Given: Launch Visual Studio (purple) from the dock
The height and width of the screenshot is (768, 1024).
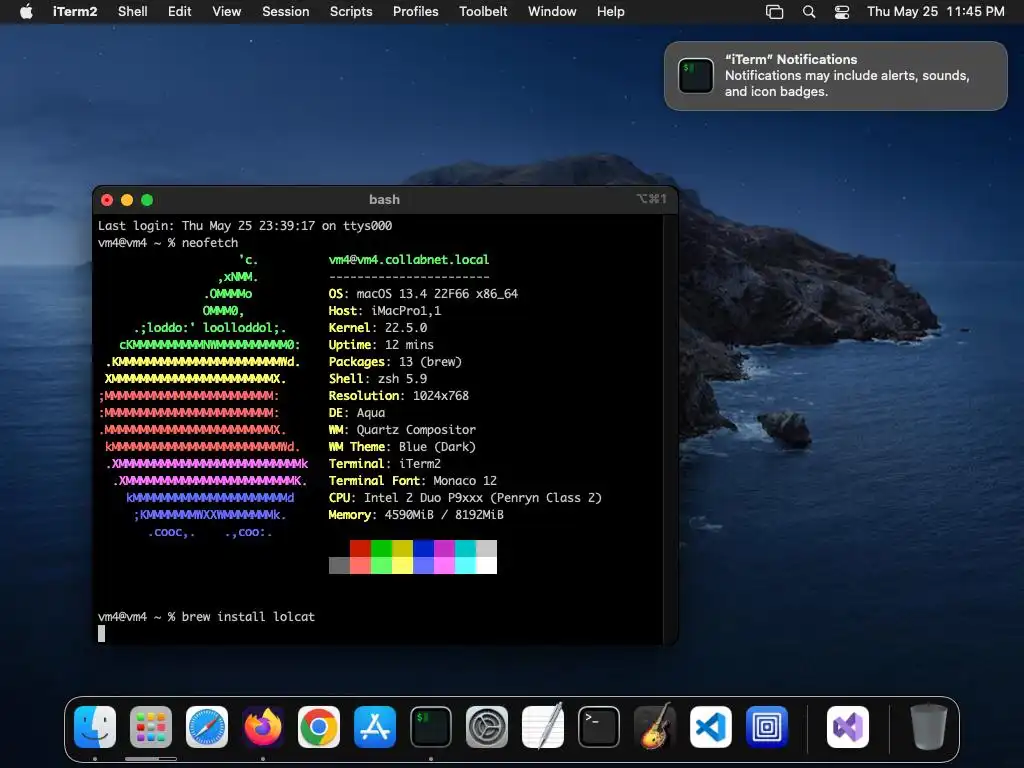Looking at the screenshot, I should [848, 727].
